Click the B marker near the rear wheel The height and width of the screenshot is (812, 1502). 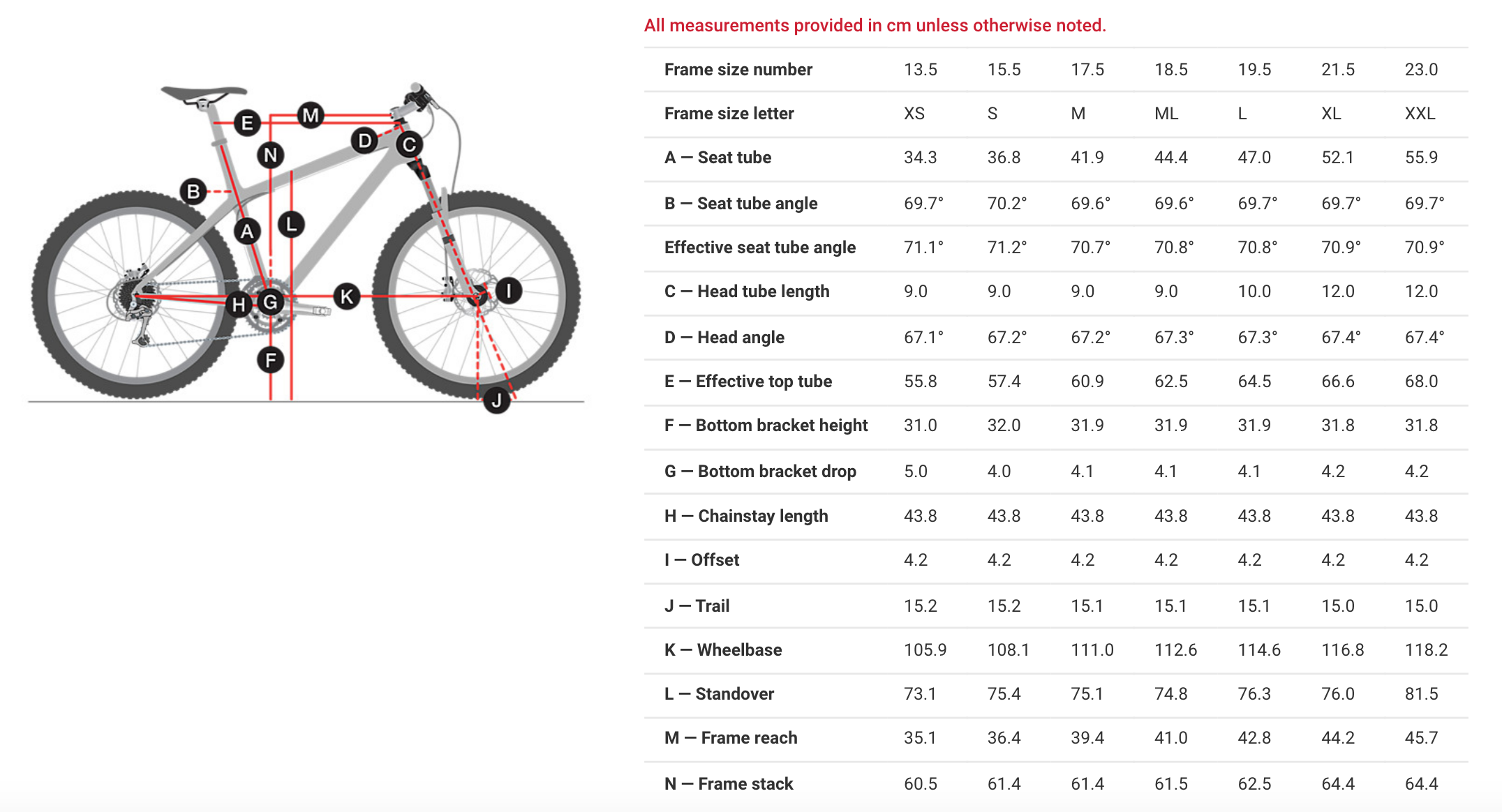point(193,191)
